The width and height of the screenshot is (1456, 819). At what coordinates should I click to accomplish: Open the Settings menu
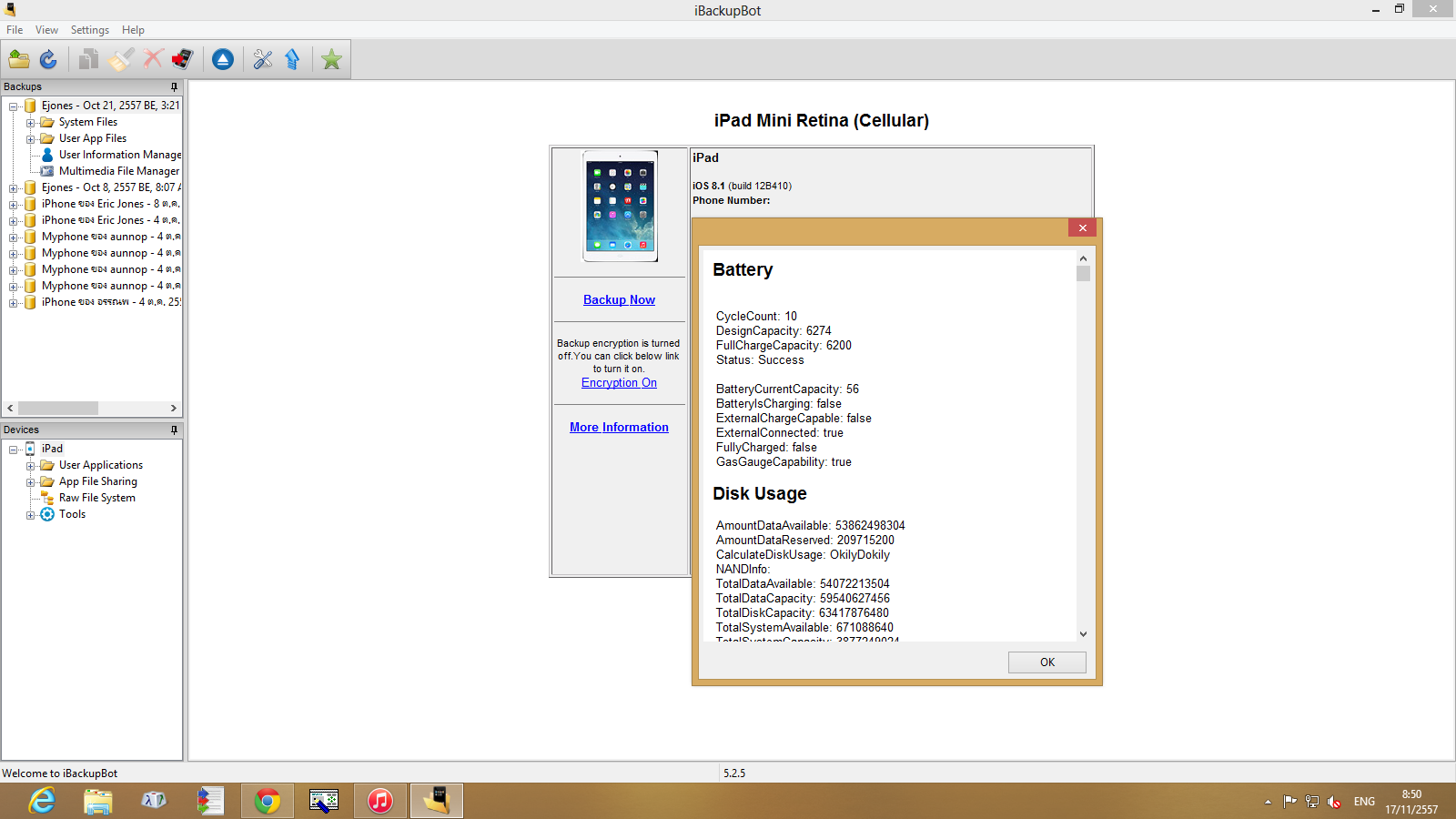click(90, 30)
